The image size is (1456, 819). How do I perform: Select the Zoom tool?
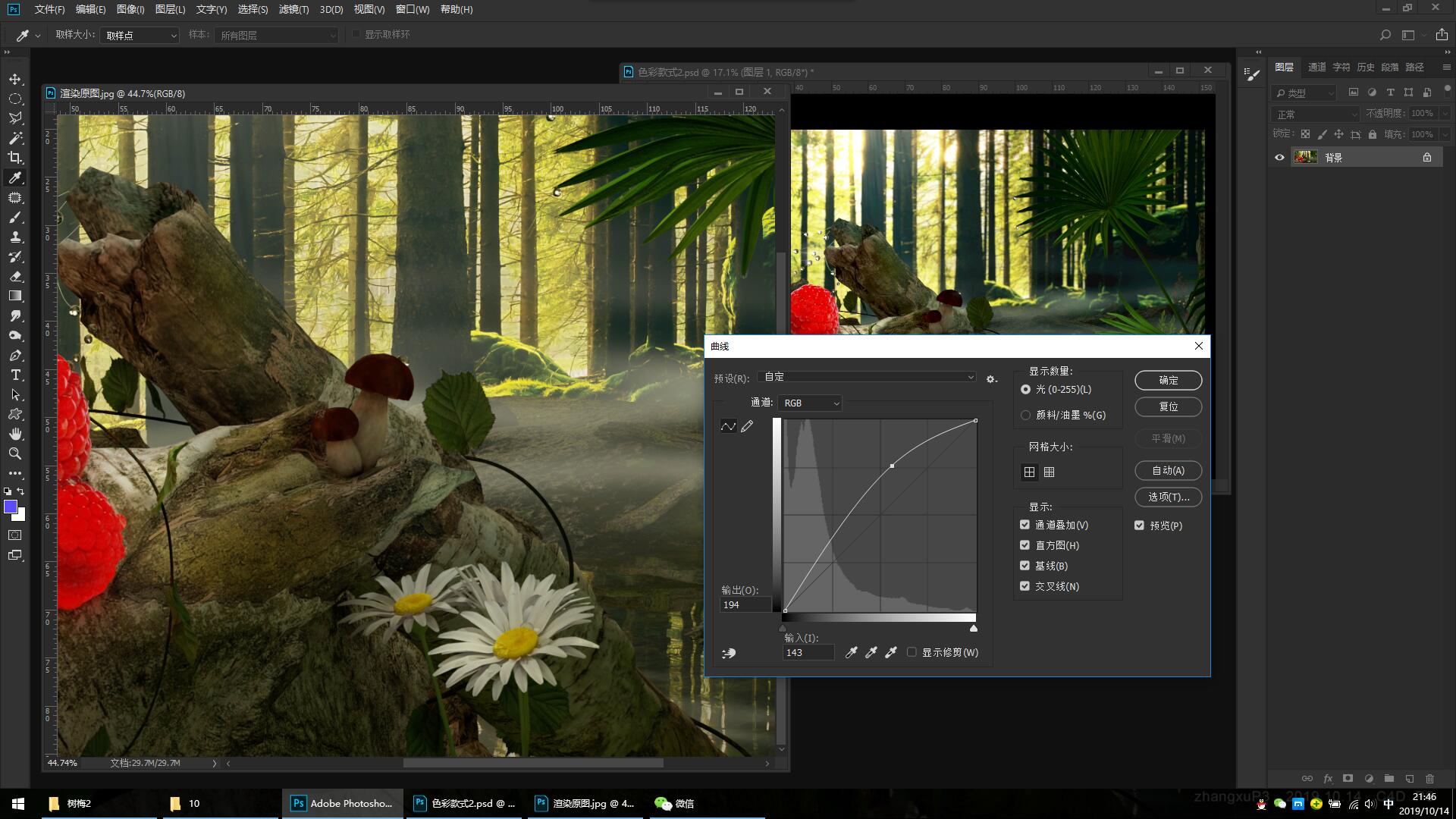[x=15, y=453]
